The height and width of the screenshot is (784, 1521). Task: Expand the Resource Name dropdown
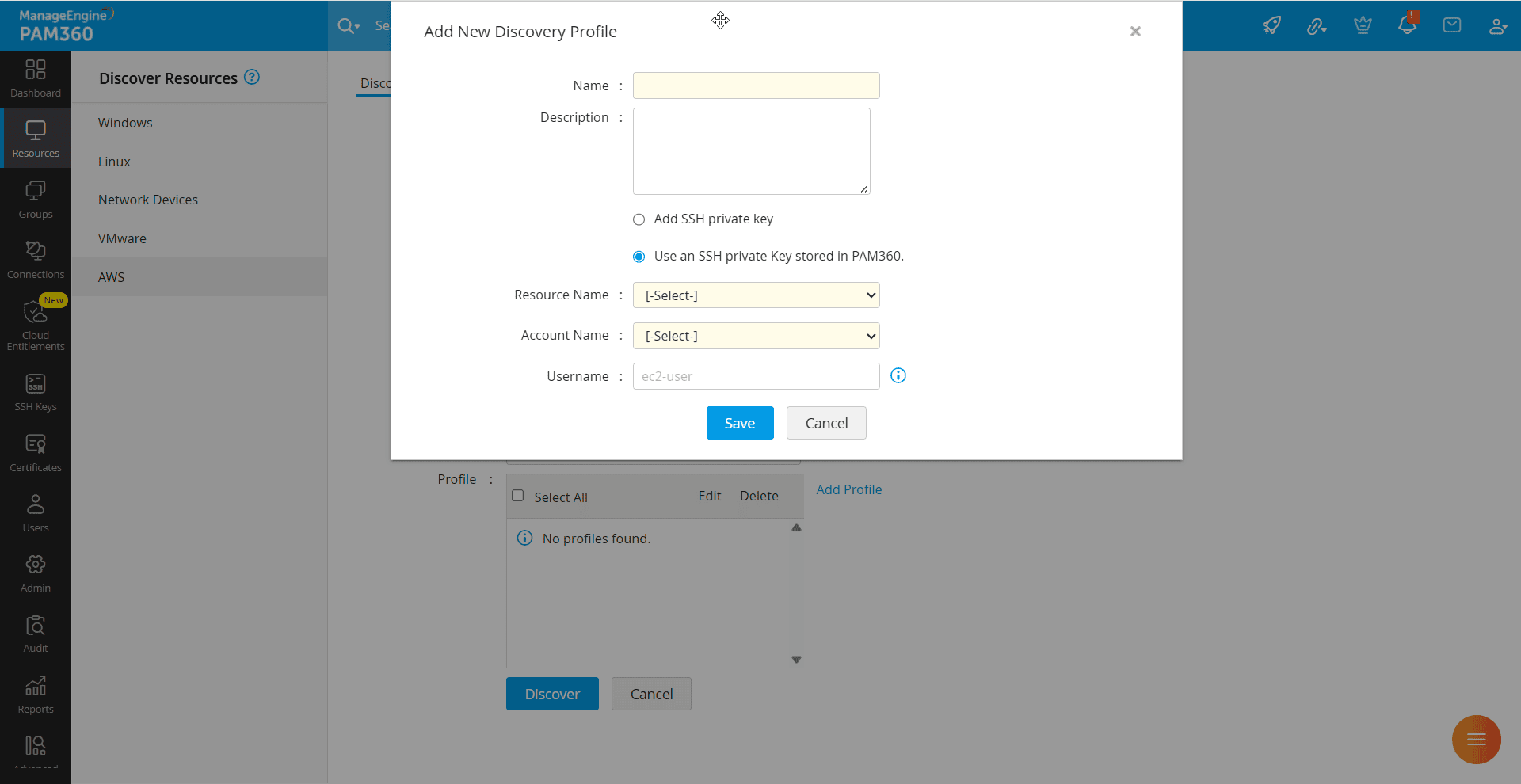pyautogui.click(x=756, y=295)
